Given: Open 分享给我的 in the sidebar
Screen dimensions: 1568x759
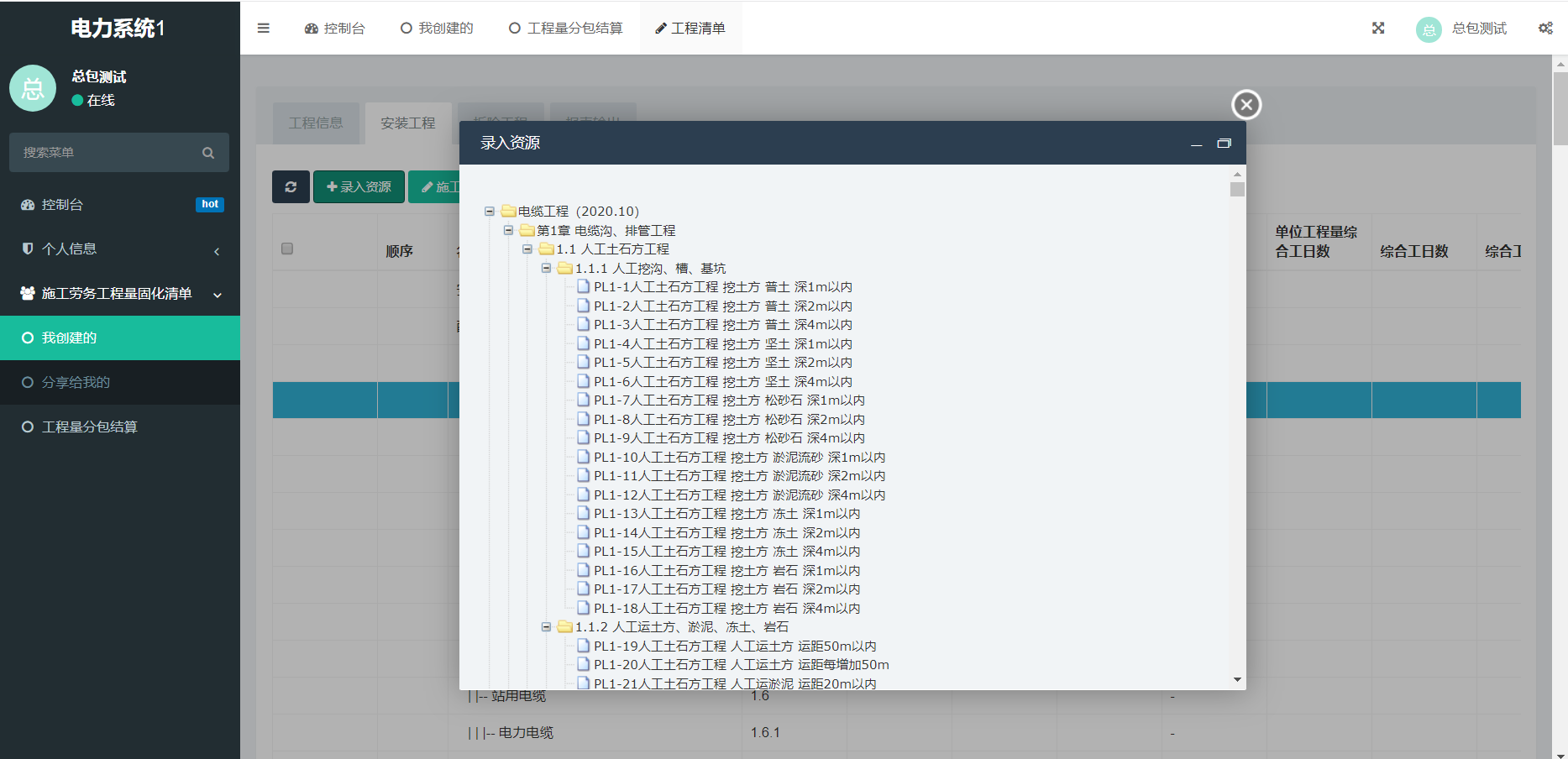Looking at the screenshot, I should (120, 382).
